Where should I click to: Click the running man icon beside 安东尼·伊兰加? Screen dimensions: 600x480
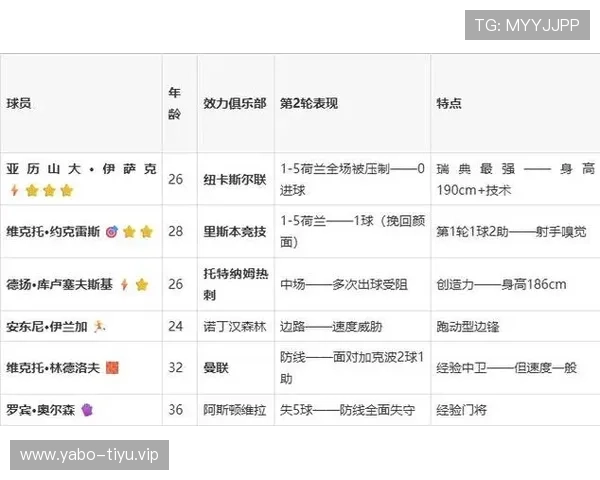coord(99,327)
